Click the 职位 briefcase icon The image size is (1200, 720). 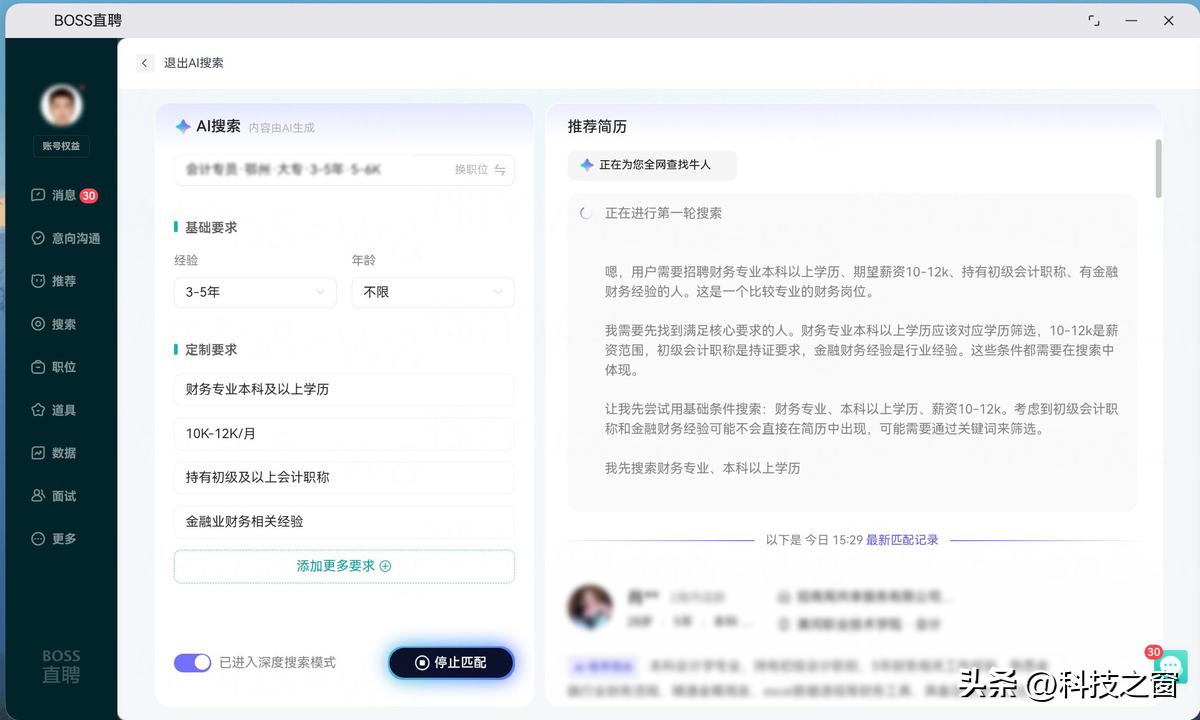(38, 368)
